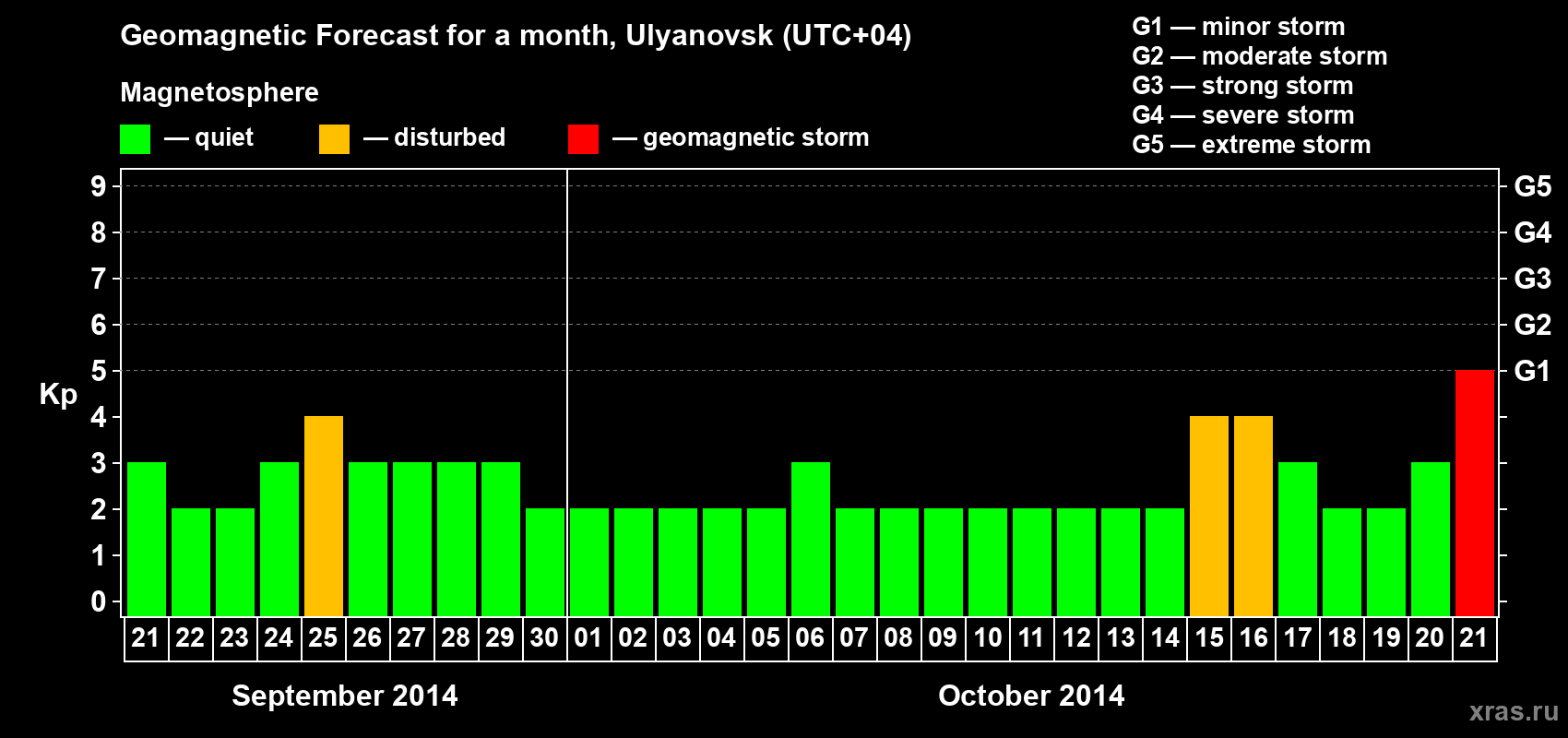Click the 'October 2014' month label
This screenshot has width=1568, height=738.
point(1031,696)
